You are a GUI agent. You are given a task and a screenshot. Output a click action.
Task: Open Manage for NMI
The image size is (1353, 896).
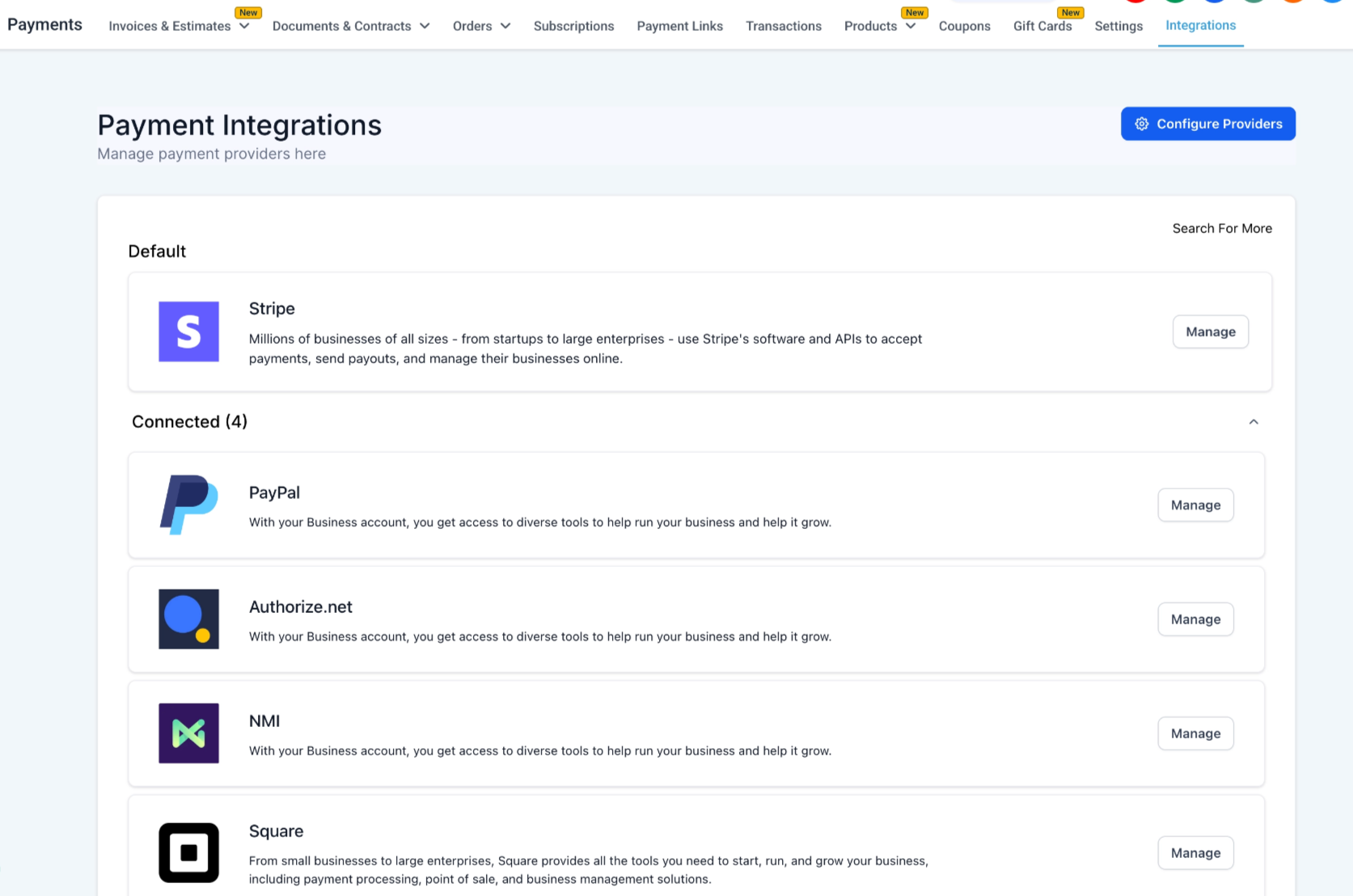click(x=1196, y=733)
